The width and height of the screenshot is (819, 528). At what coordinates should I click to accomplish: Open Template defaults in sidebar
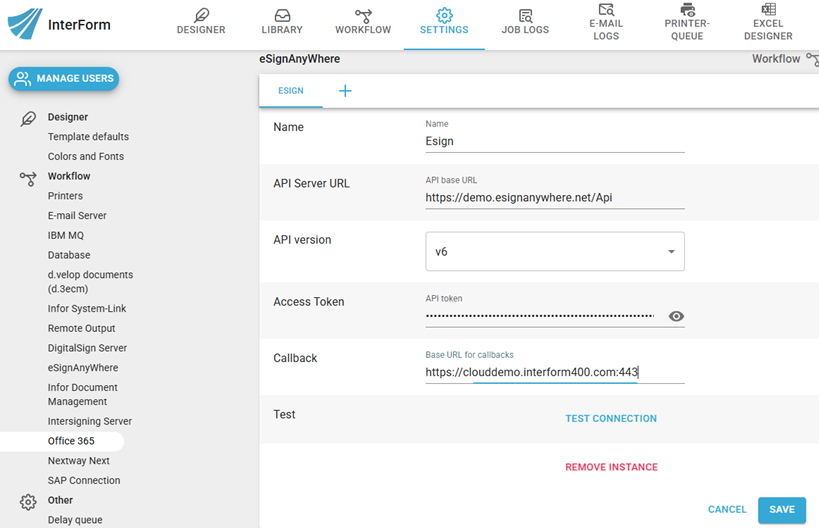point(88,137)
